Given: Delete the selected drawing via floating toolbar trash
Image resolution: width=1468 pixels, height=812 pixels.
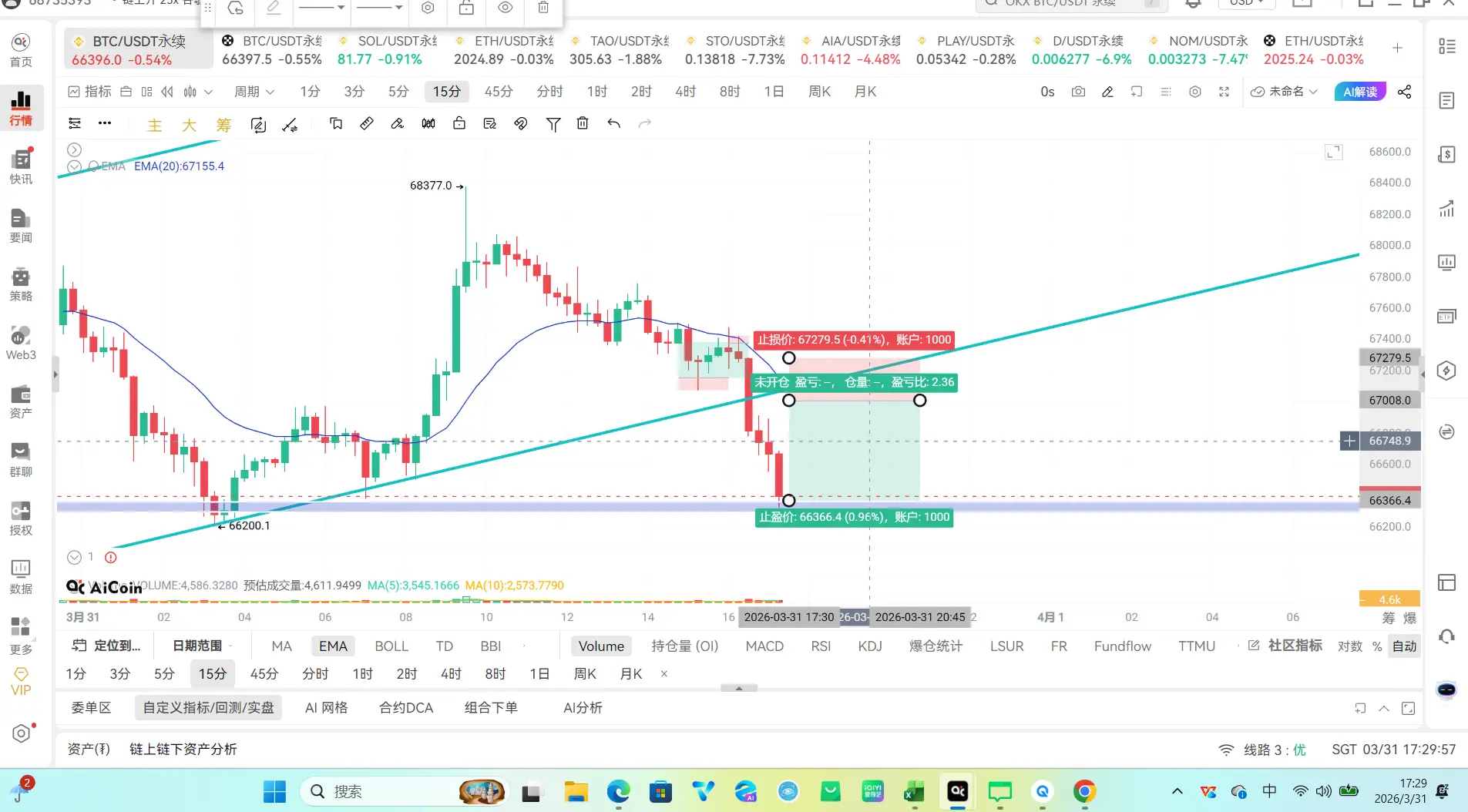Looking at the screenshot, I should point(543,8).
